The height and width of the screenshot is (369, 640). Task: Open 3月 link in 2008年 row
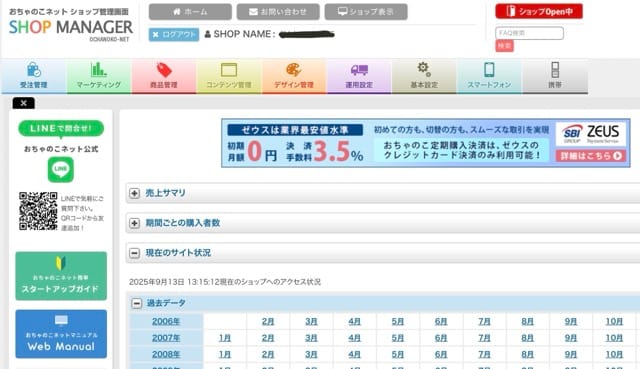311,354
